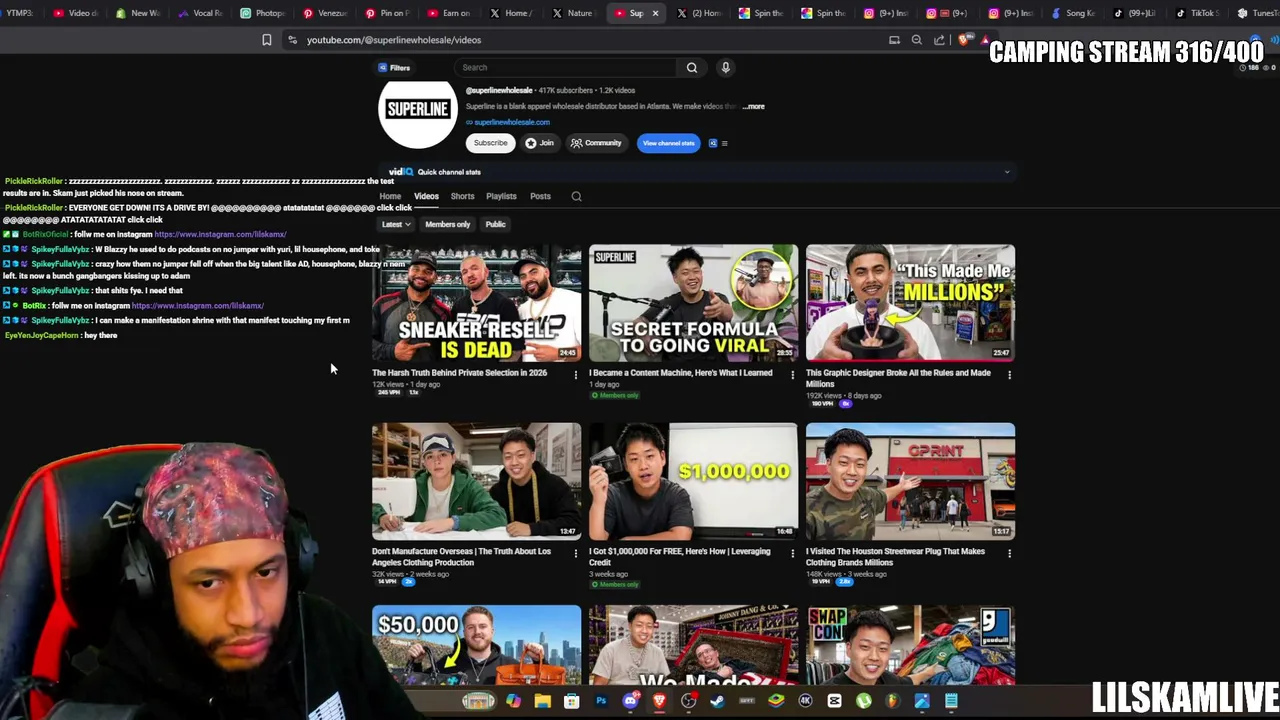
Task: Open the Playlists tab
Action: tap(501, 196)
